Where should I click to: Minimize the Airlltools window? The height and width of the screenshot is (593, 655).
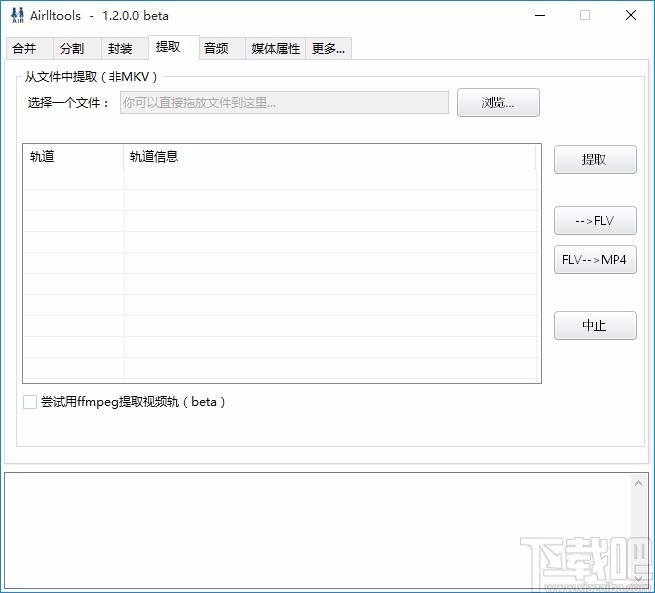540,15
